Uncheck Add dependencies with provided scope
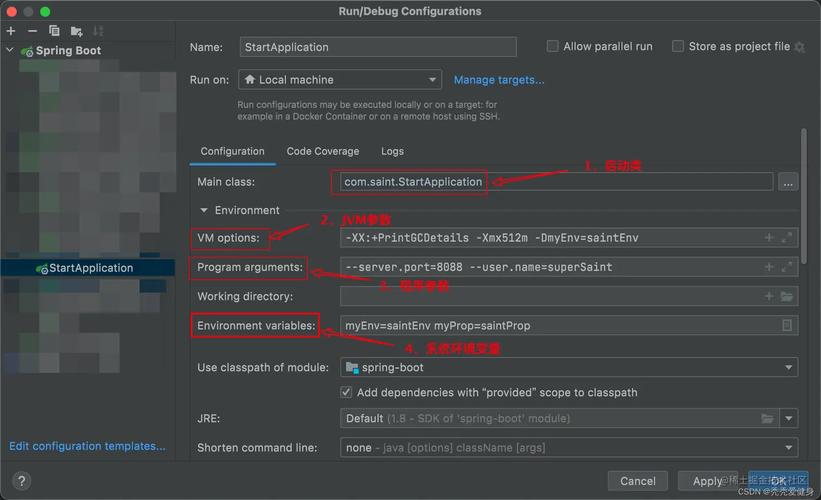Screen dimensions: 821x500 [x=346, y=392]
